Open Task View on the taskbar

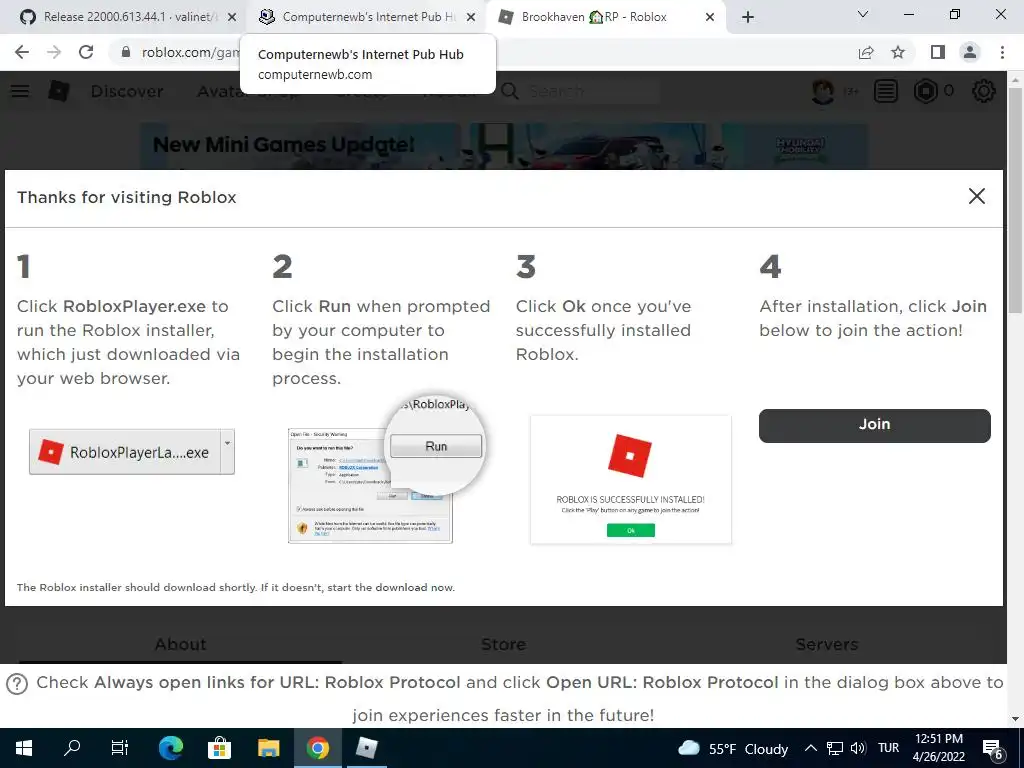[120, 748]
